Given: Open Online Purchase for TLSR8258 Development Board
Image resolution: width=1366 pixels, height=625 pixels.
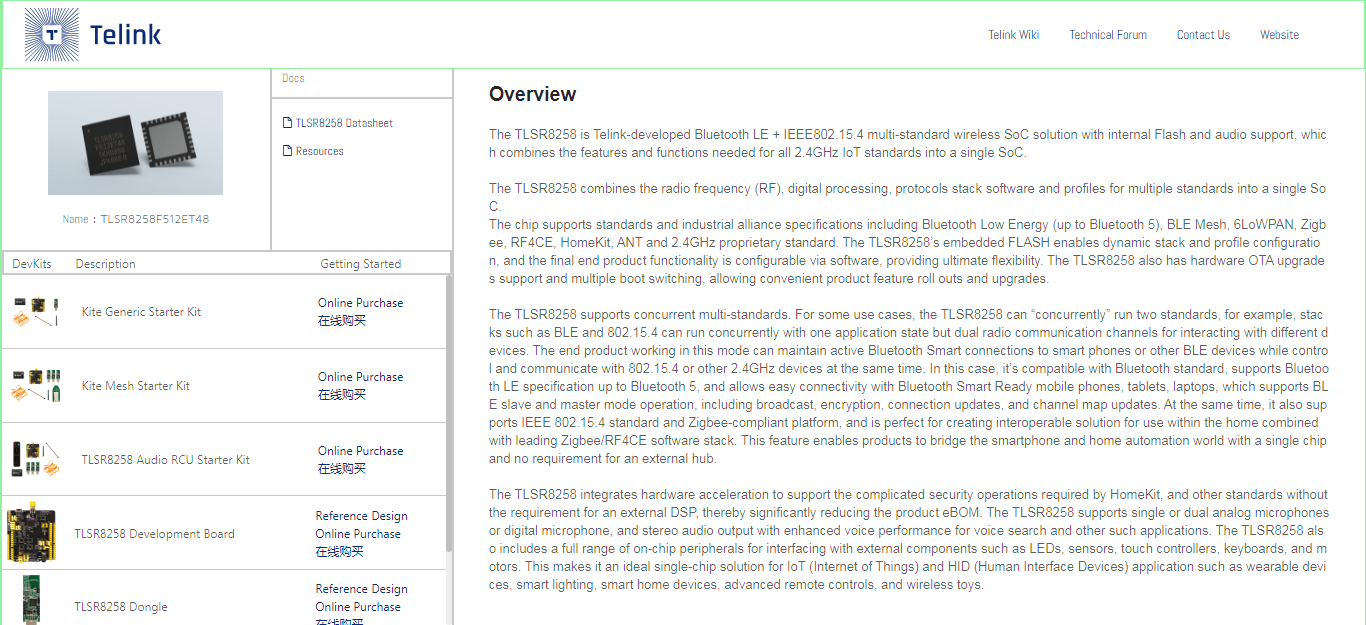Looking at the screenshot, I should click(x=358, y=534).
